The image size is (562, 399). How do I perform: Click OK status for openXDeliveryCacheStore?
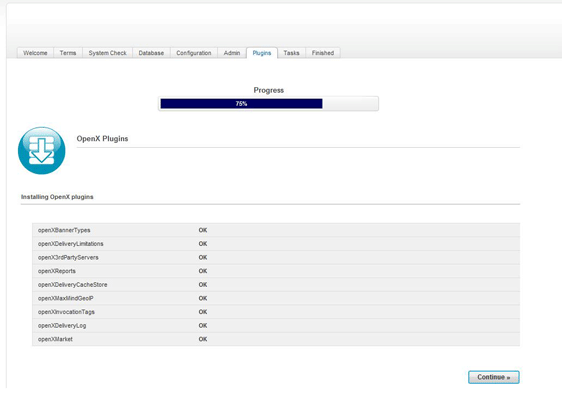pyautogui.click(x=203, y=285)
